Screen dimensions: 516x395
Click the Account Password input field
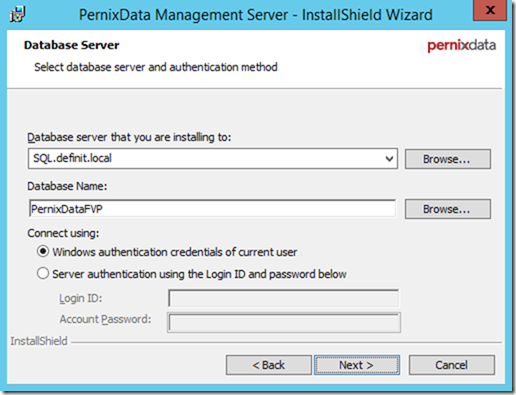pyautogui.click(x=284, y=322)
